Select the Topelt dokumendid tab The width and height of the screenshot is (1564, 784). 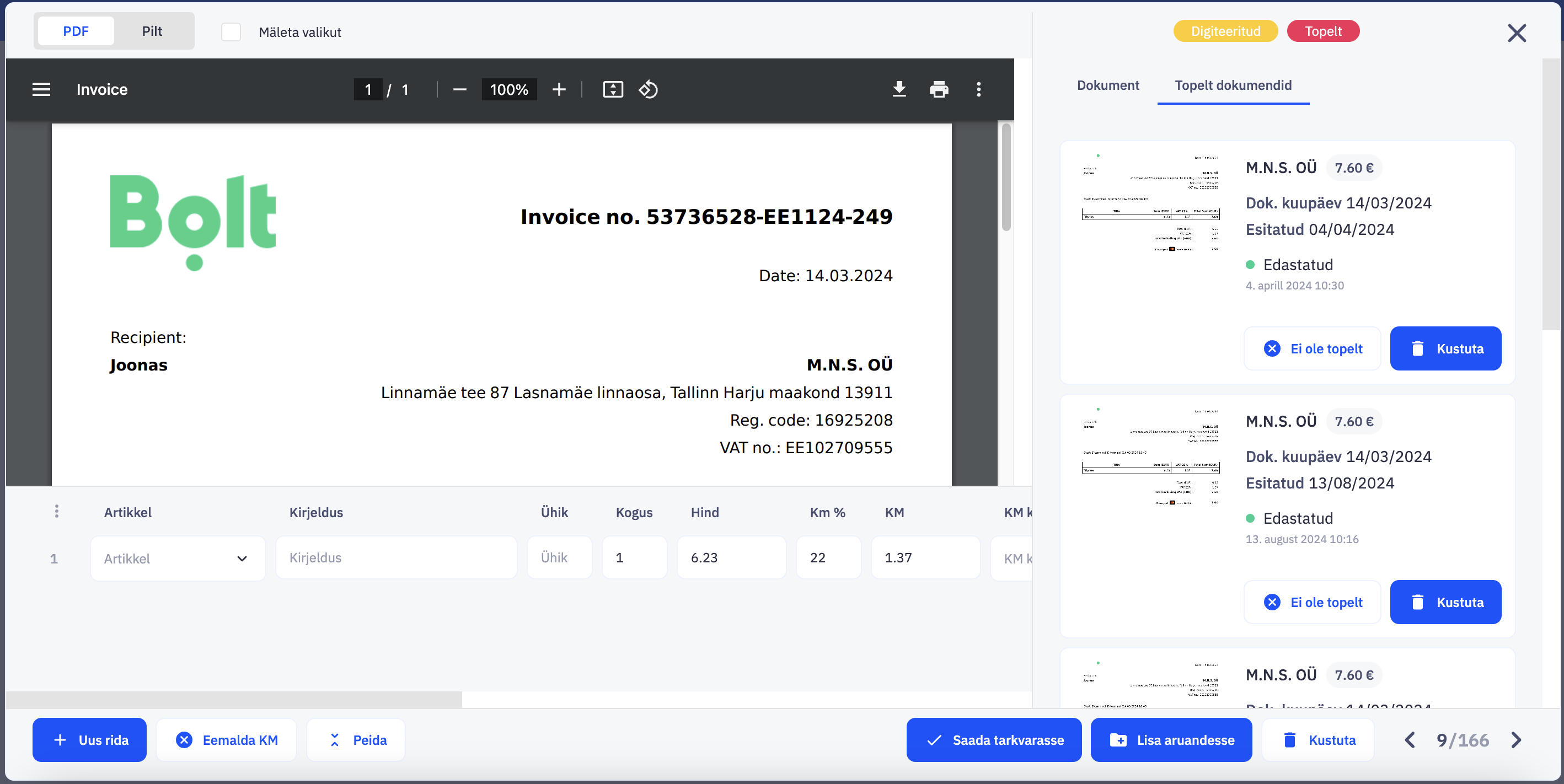coord(1233,85)
